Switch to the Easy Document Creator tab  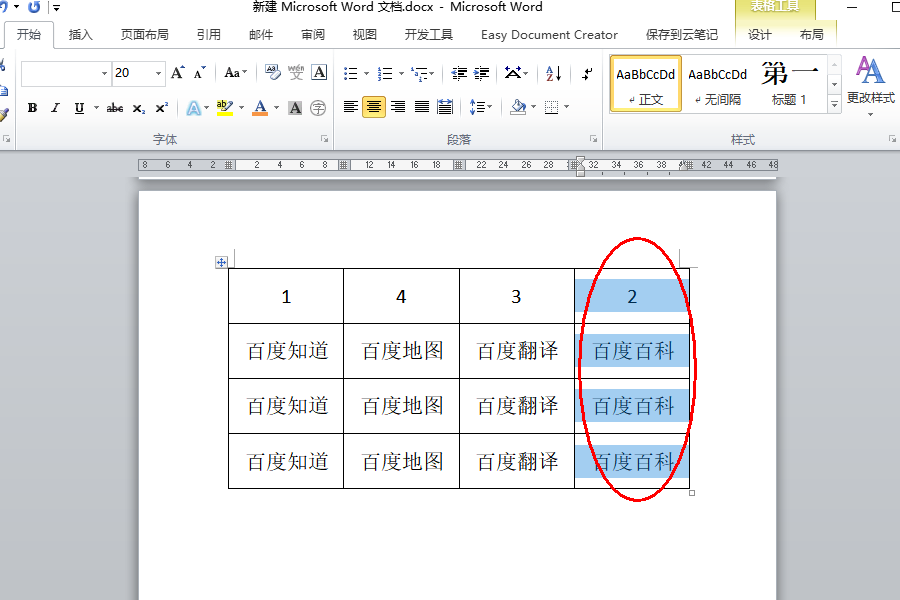point(549,35)
